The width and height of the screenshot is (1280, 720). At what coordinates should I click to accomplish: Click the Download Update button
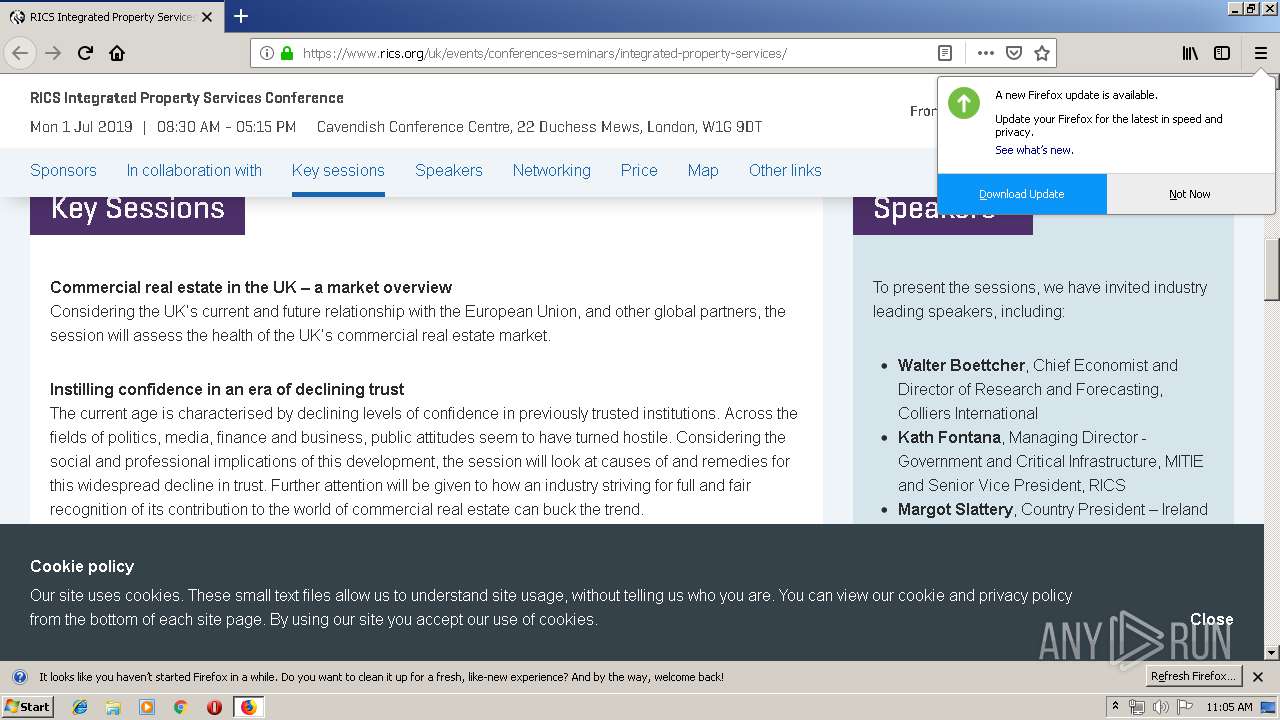[1022, 194]
